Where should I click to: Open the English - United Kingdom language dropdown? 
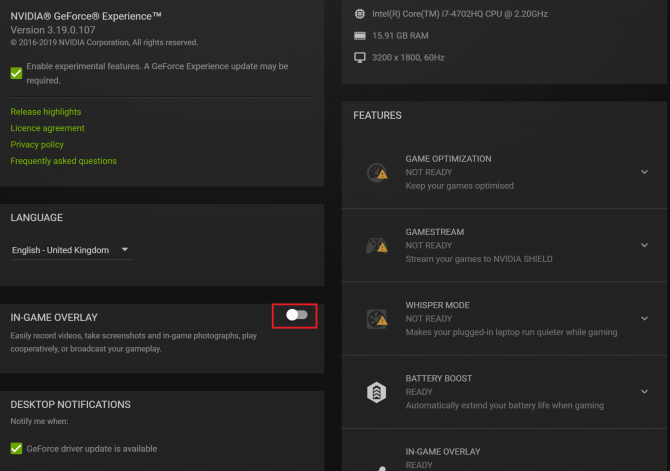(x=71, y=250)
